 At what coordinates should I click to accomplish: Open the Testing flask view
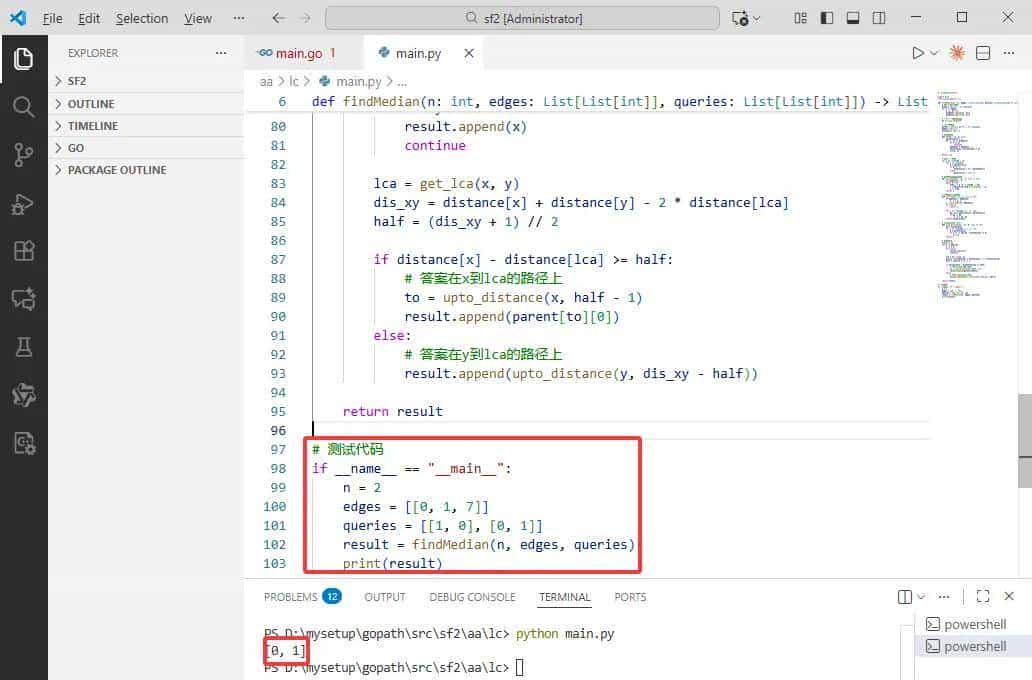[24, 347]
